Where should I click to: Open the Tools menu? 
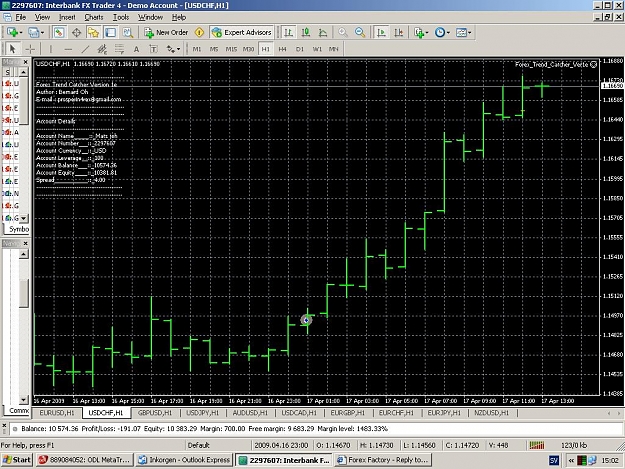(x=121, y=17)
